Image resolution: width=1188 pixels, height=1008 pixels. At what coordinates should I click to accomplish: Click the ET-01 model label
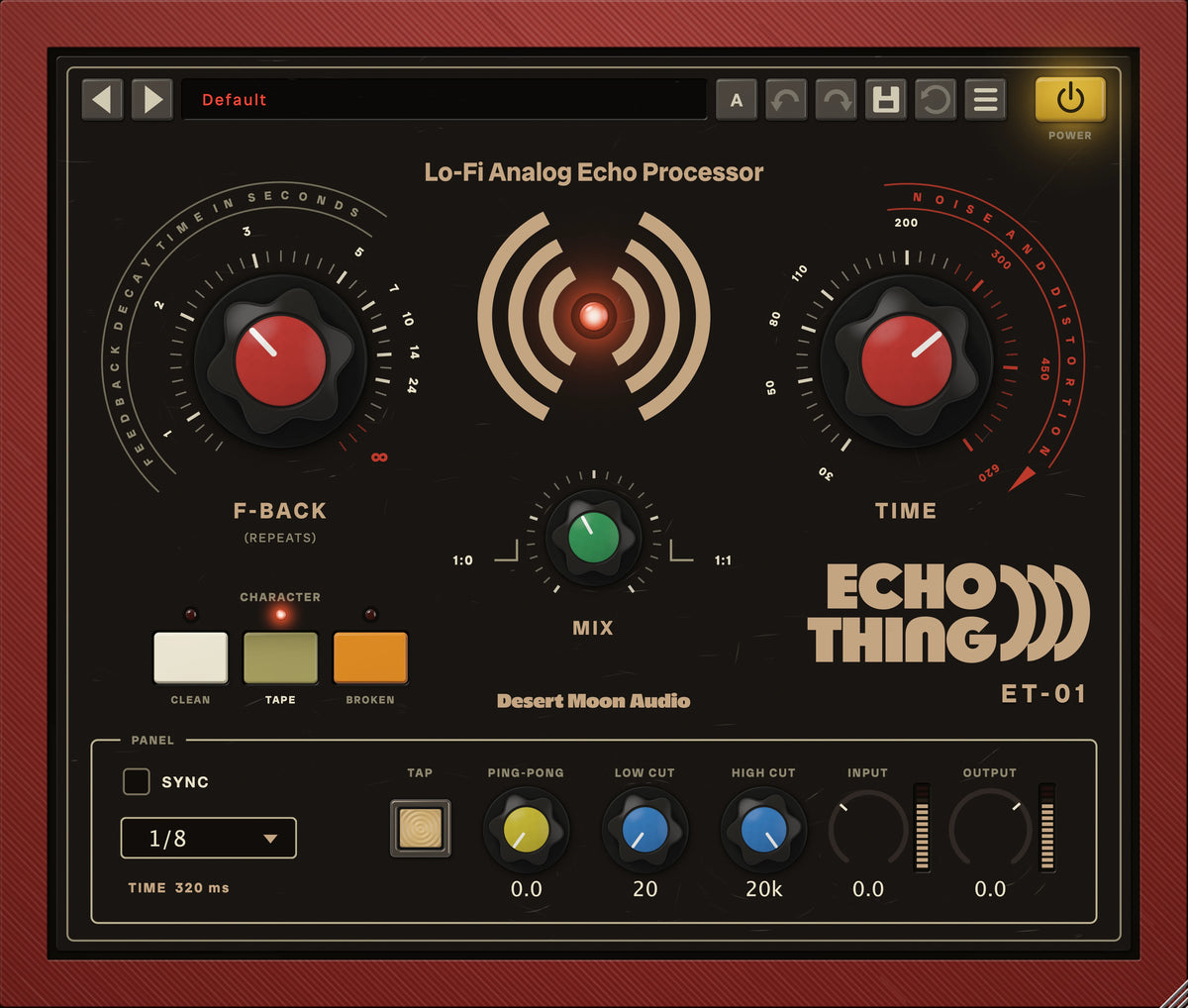1043,693
